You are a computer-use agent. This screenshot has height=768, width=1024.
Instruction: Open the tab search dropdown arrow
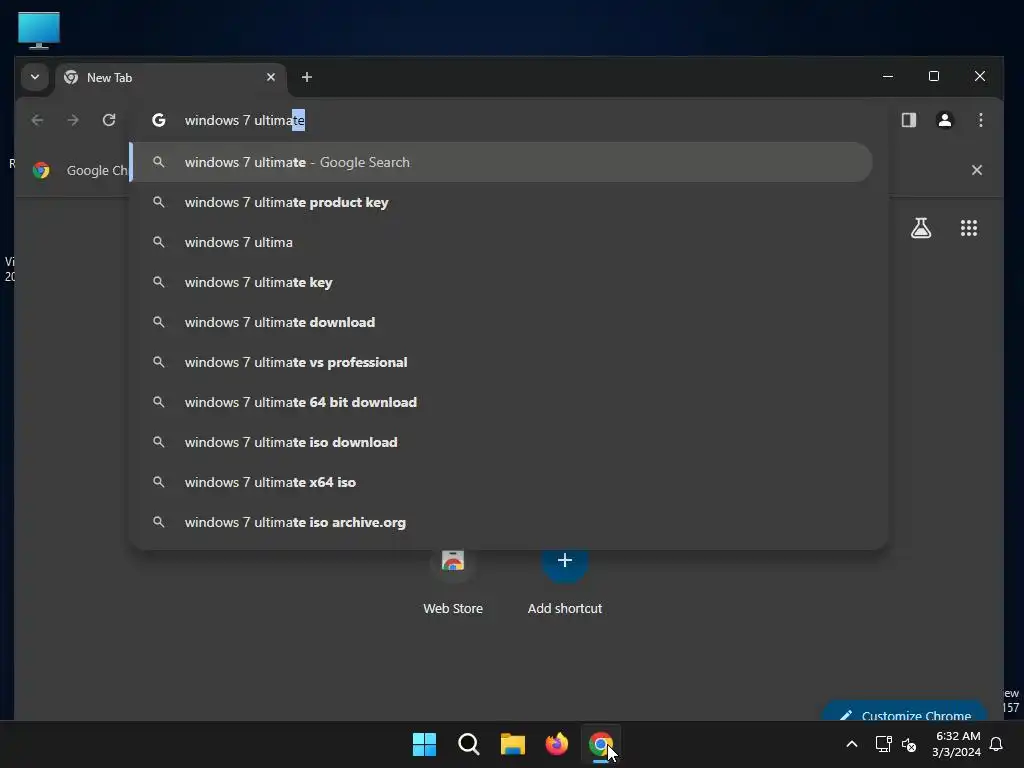tap(35, 77)
